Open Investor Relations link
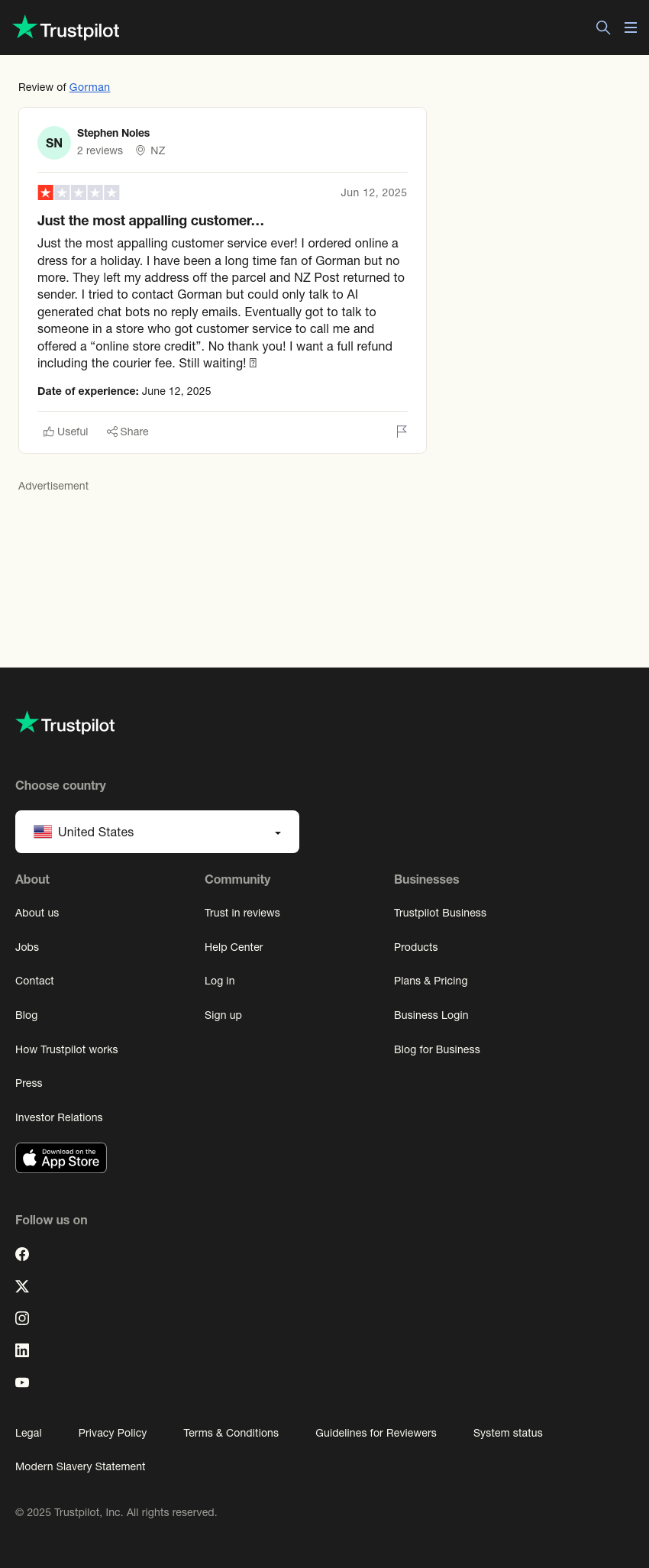 [59, 1117]
